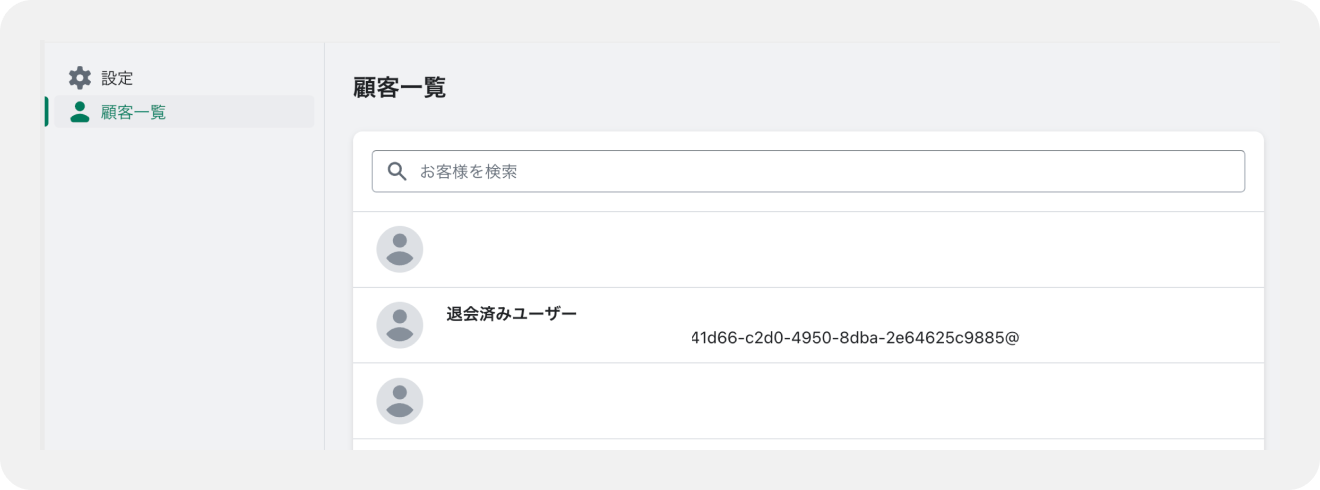This screenshot has height=490, width=1320.
Task: Select the first blank customer row
Action: [x=808, y=250]
